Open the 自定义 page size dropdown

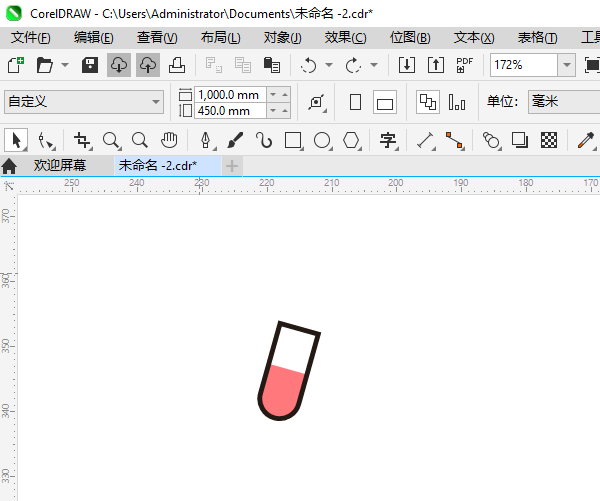pos(84,102)
